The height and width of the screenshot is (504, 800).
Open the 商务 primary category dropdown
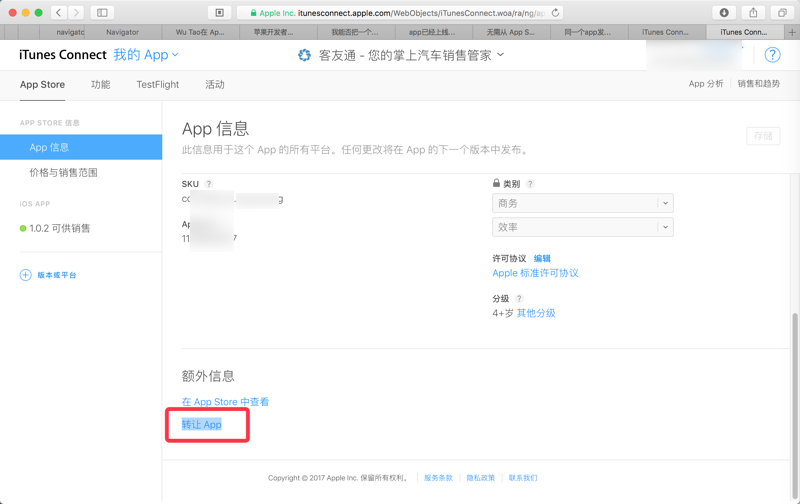[583, 203]
